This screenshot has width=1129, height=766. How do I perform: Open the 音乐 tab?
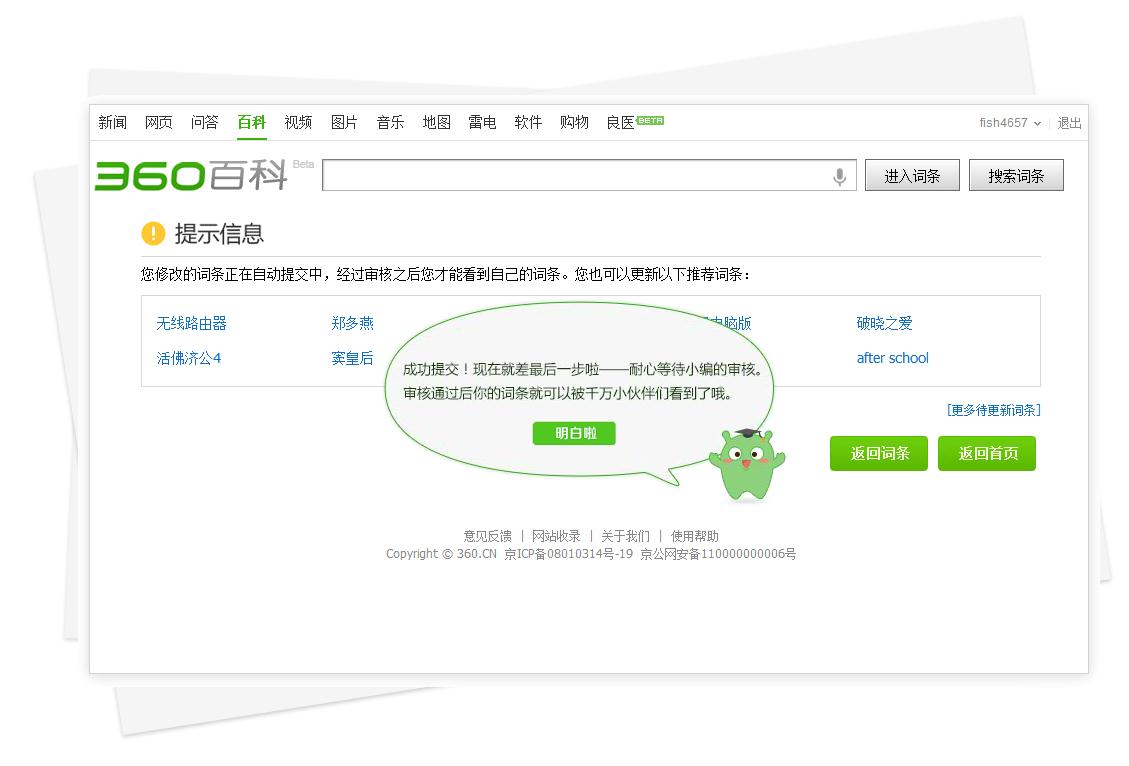click(x=390, y=122)
